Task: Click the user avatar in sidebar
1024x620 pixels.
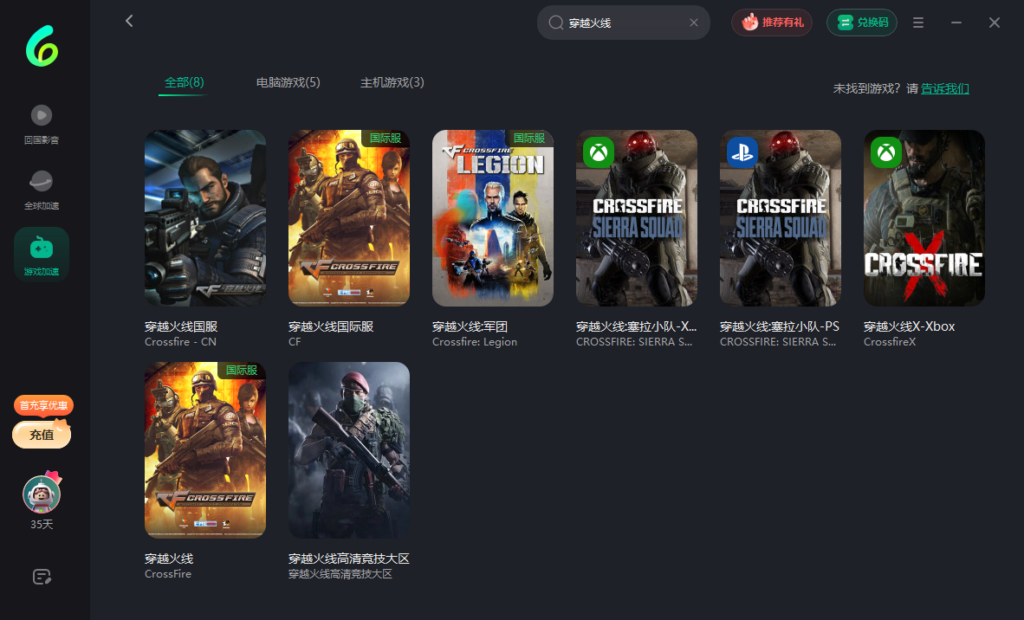Action: pyautogui.click(x=41, y=493)
